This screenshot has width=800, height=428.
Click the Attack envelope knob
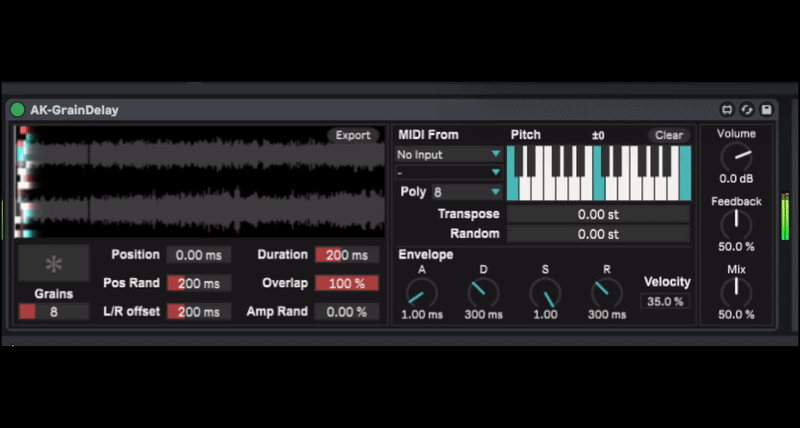click(421, 292)
